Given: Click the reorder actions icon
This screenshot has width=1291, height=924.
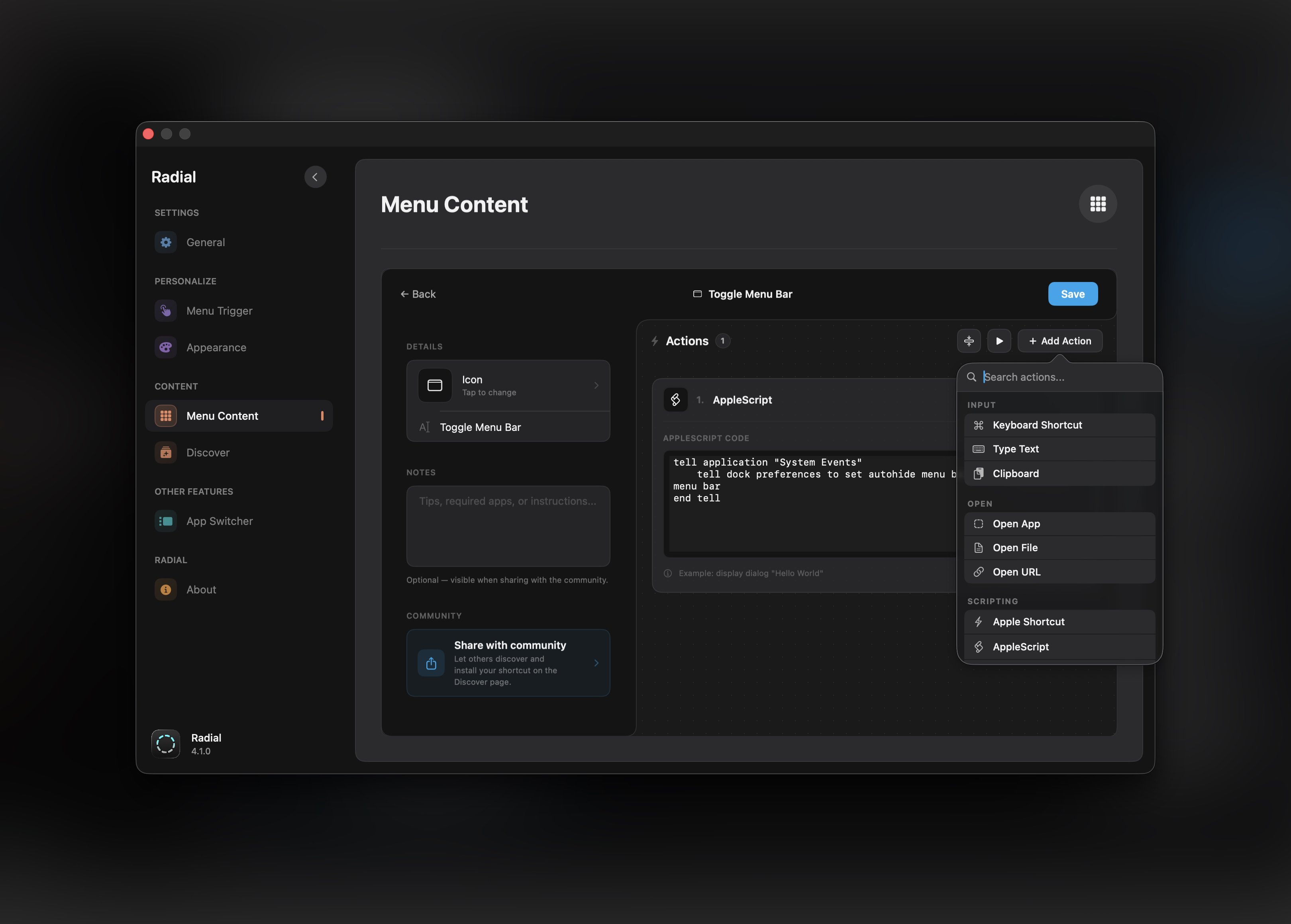Looking at the screenshot, I should [x=969, y=341].
